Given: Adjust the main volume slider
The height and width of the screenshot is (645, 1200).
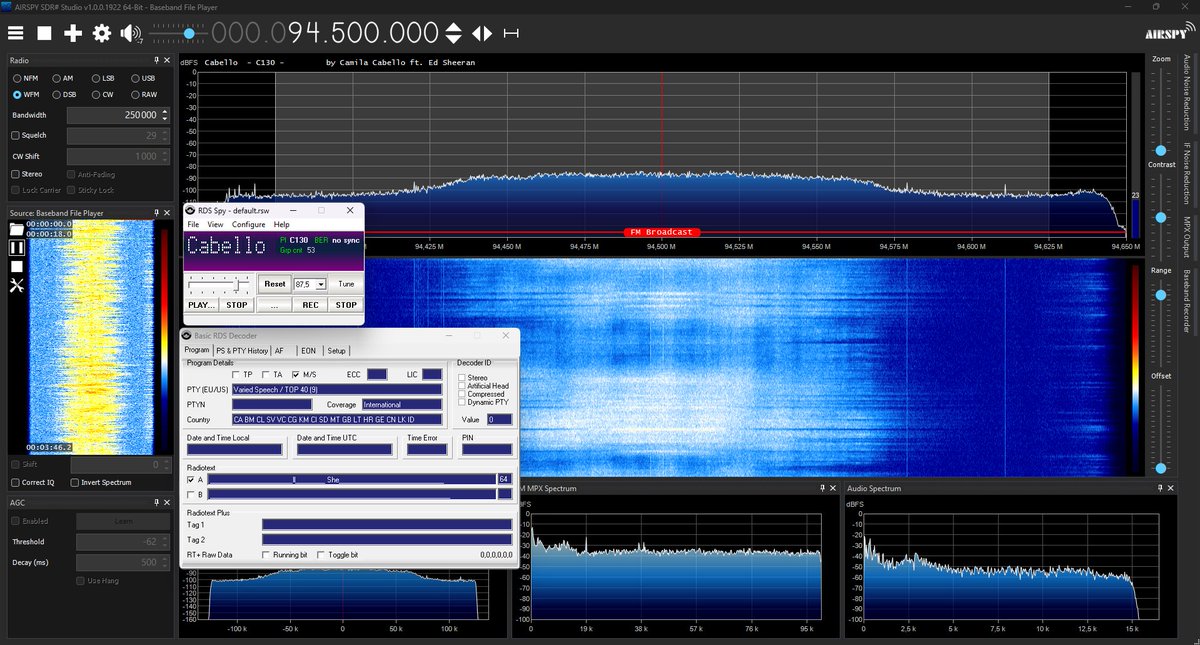Looking at the screenshot, I should coord(189,34).
